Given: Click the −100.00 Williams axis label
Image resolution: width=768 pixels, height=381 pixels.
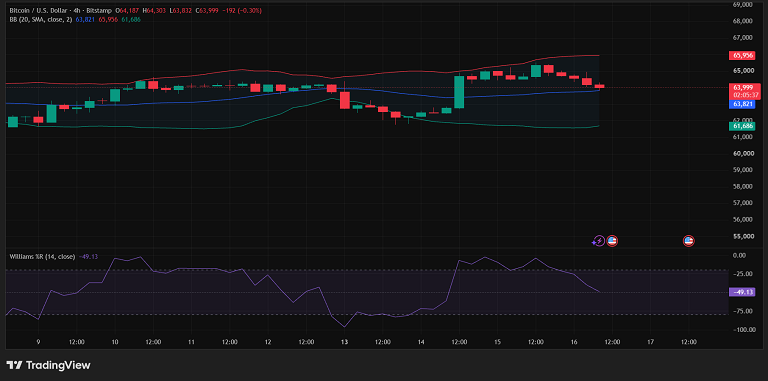Looking at the screenshot, I should pos(744,330).
